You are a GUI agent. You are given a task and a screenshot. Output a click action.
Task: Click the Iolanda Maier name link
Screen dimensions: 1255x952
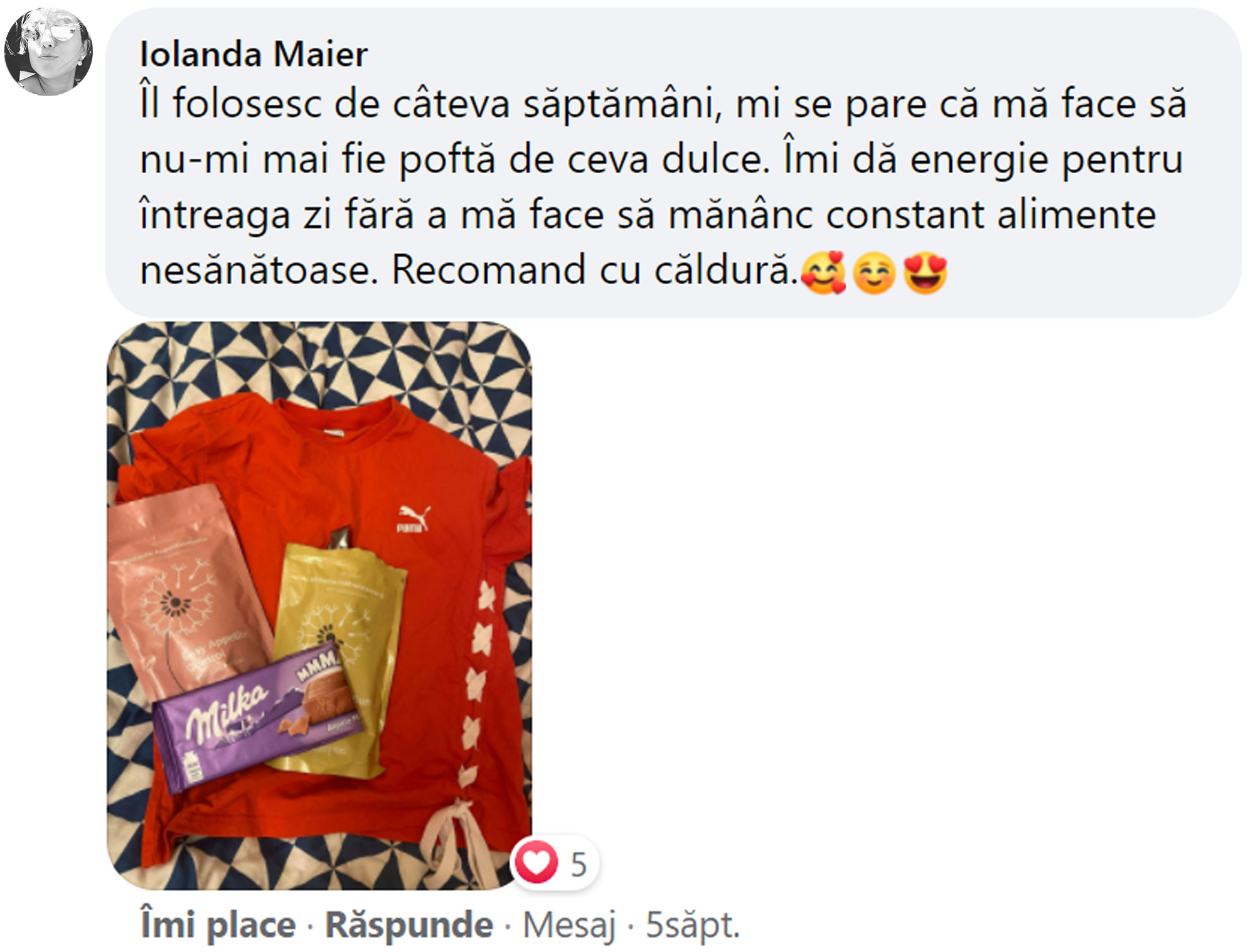[x=254, y=54]
